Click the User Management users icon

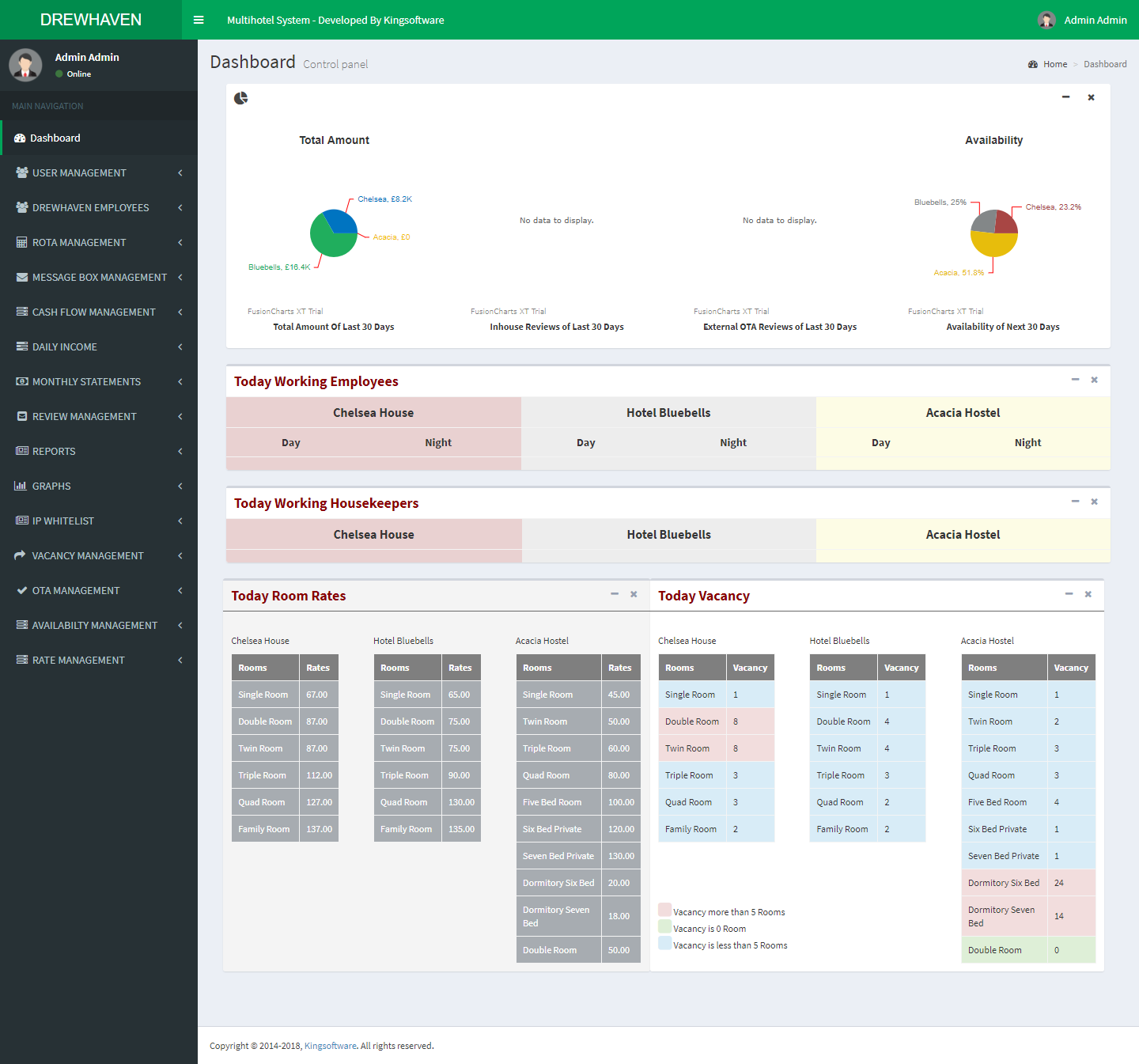pos(22,172)
